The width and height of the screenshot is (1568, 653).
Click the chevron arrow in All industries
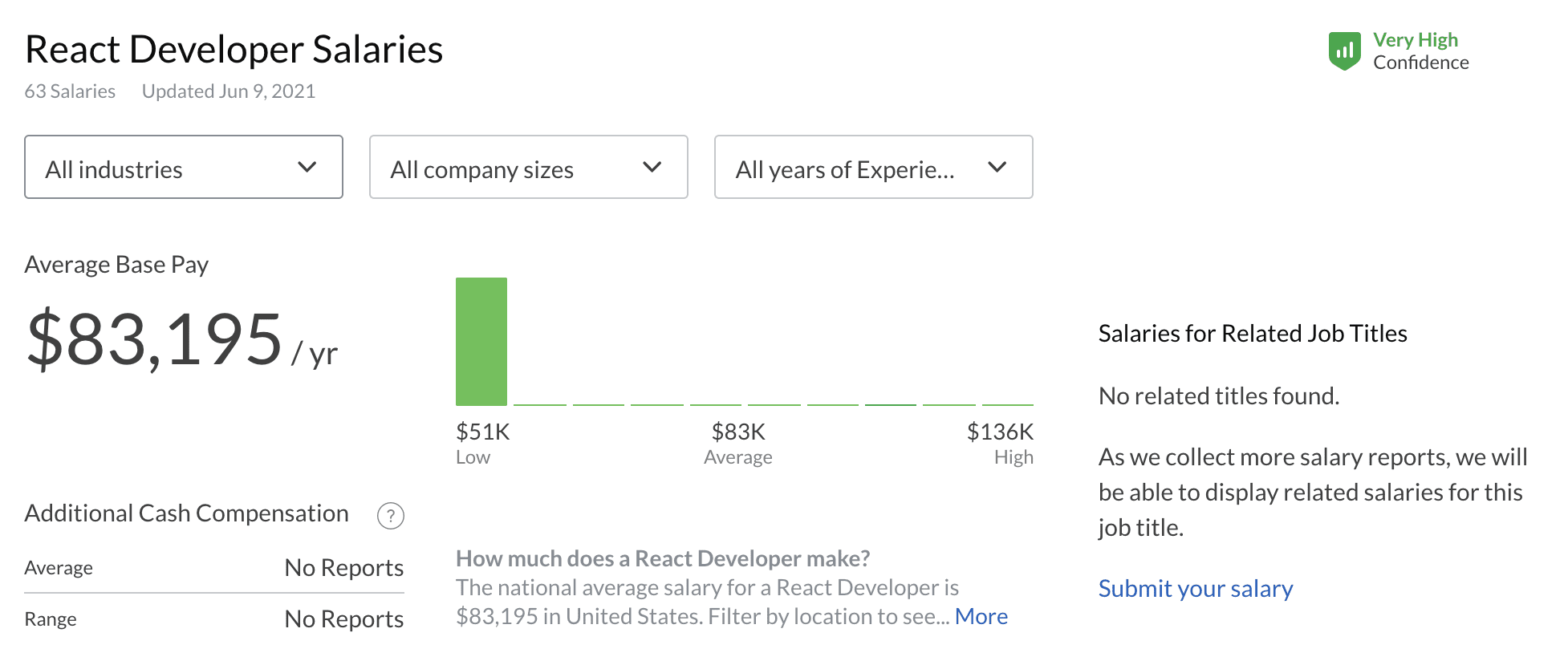click(x=307, y=168)
